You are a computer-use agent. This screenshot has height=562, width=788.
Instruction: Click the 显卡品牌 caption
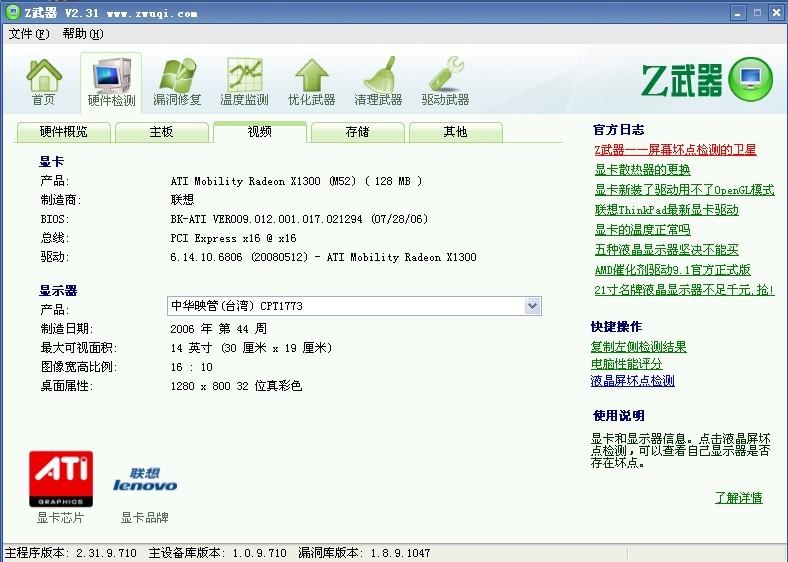(144, 518)
